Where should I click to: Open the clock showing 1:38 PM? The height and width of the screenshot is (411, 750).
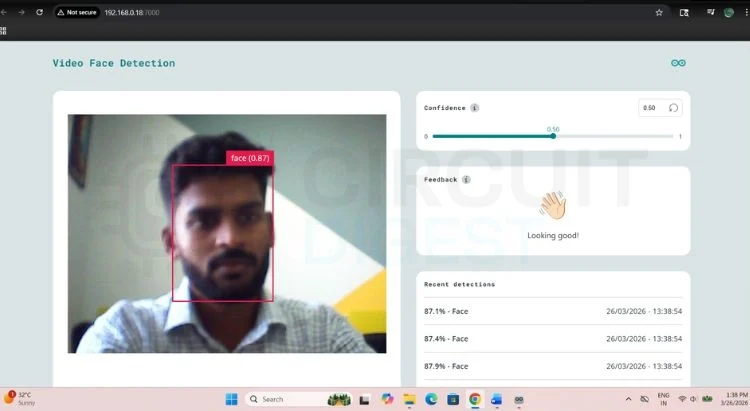click(736, 399)
